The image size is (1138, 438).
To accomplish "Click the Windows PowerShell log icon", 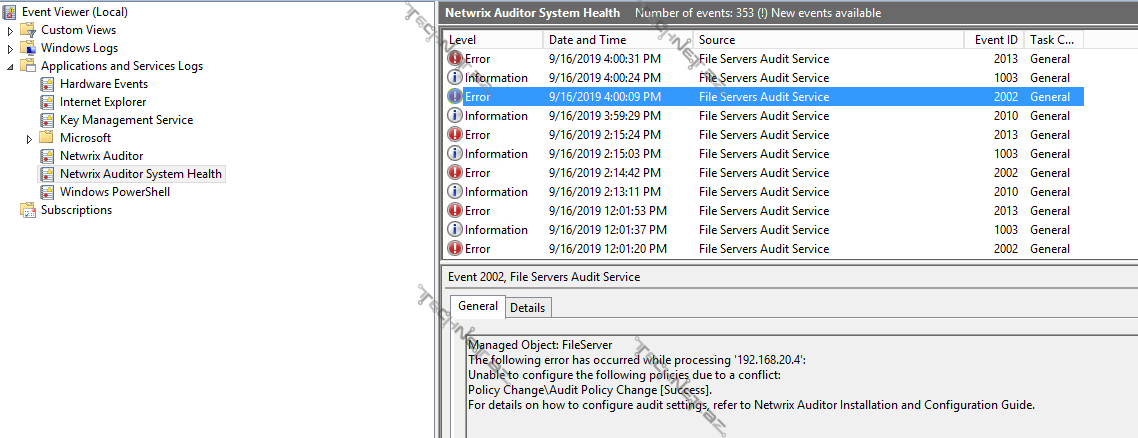I will [47, 192].
